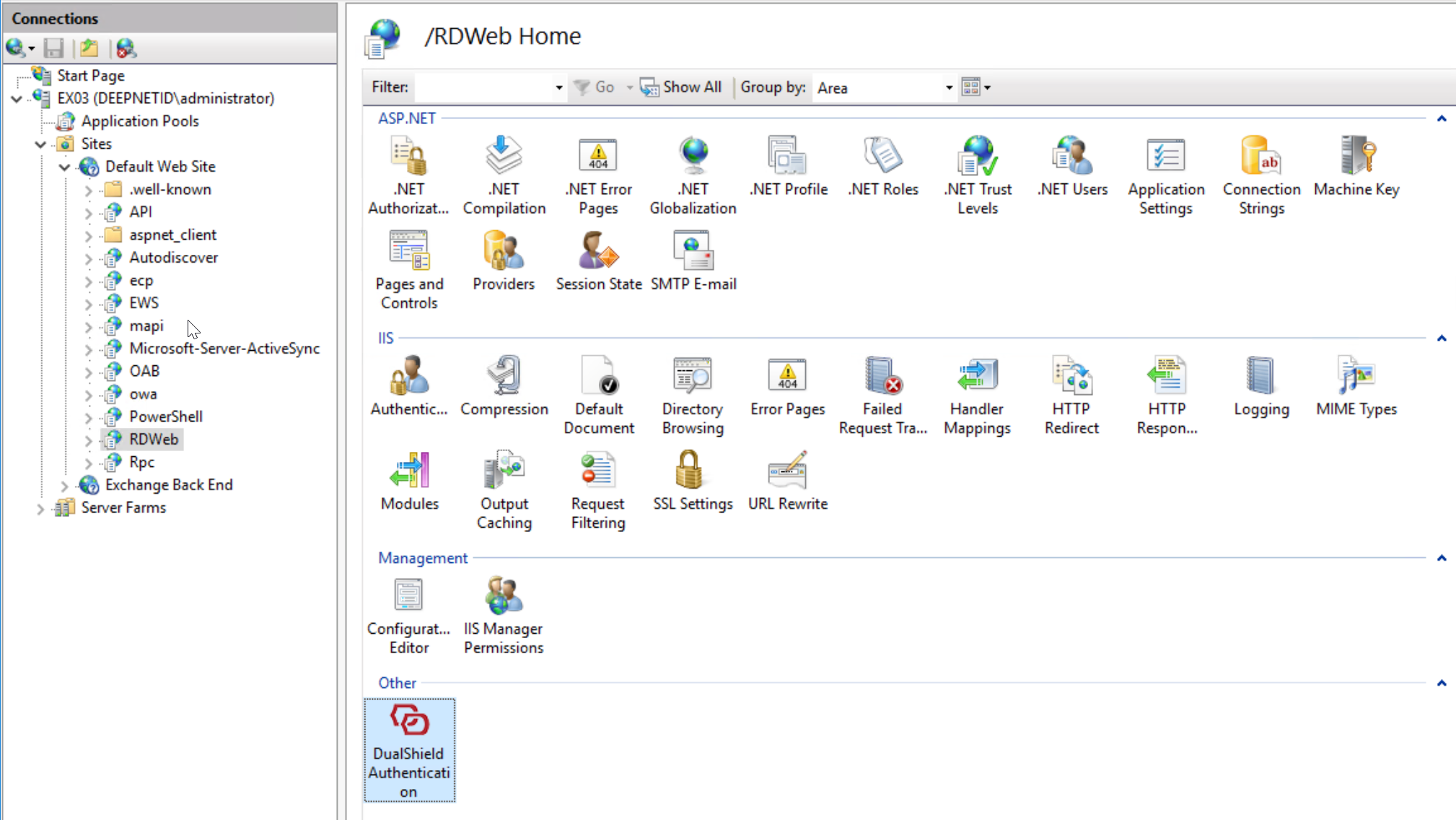
Task: Click the Show All button
Action: 681,87
